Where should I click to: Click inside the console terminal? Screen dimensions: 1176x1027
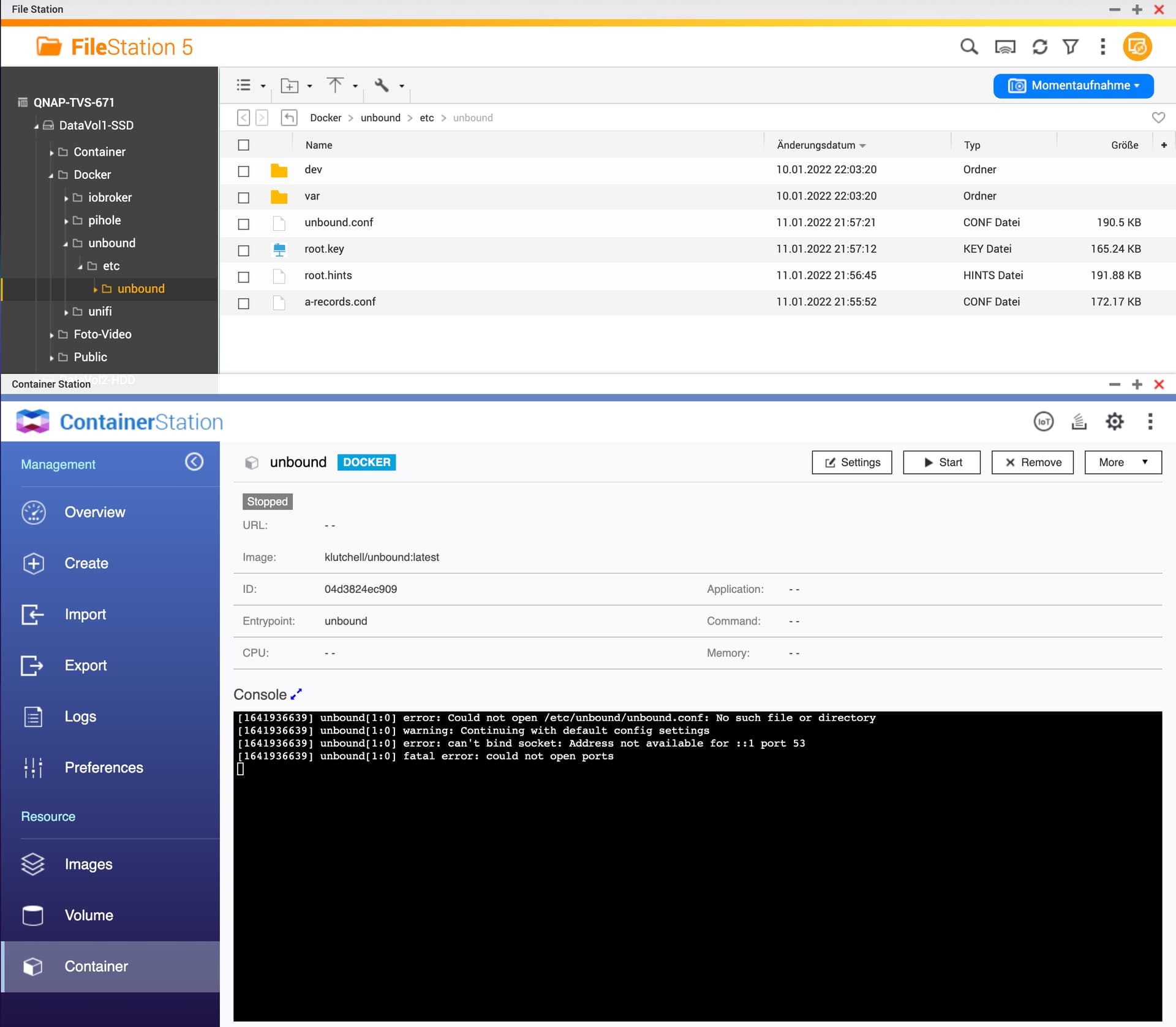point(697,865)
